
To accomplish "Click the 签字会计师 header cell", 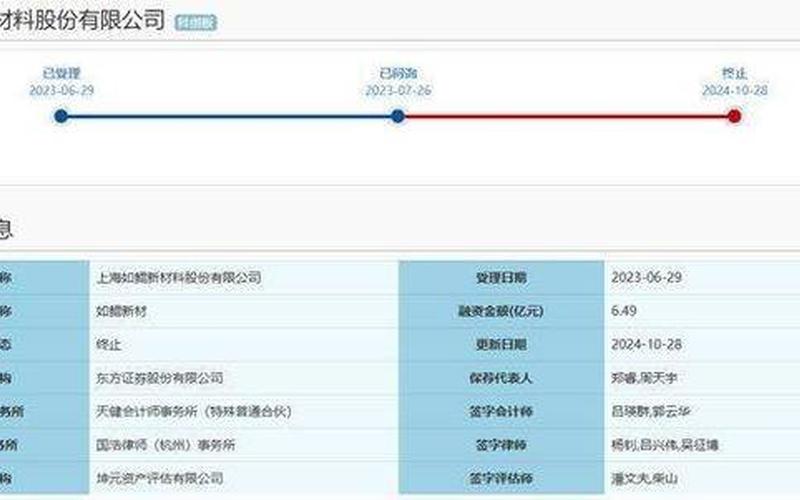I will tap(501, 411).
